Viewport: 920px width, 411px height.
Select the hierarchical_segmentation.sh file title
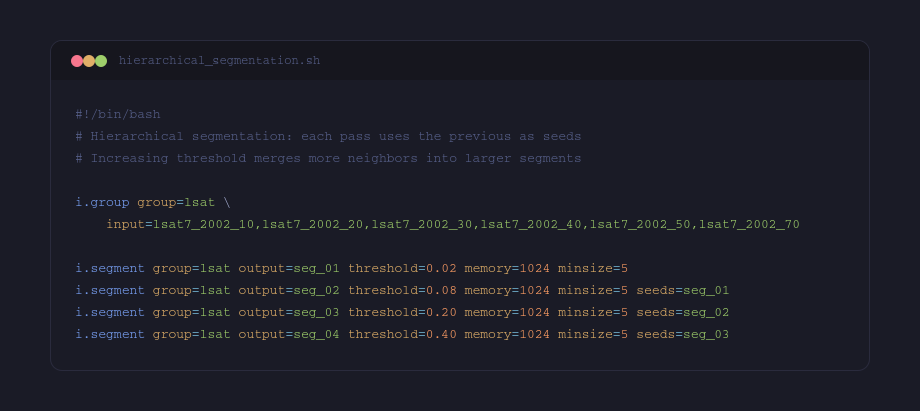click(x=219, y=61)
